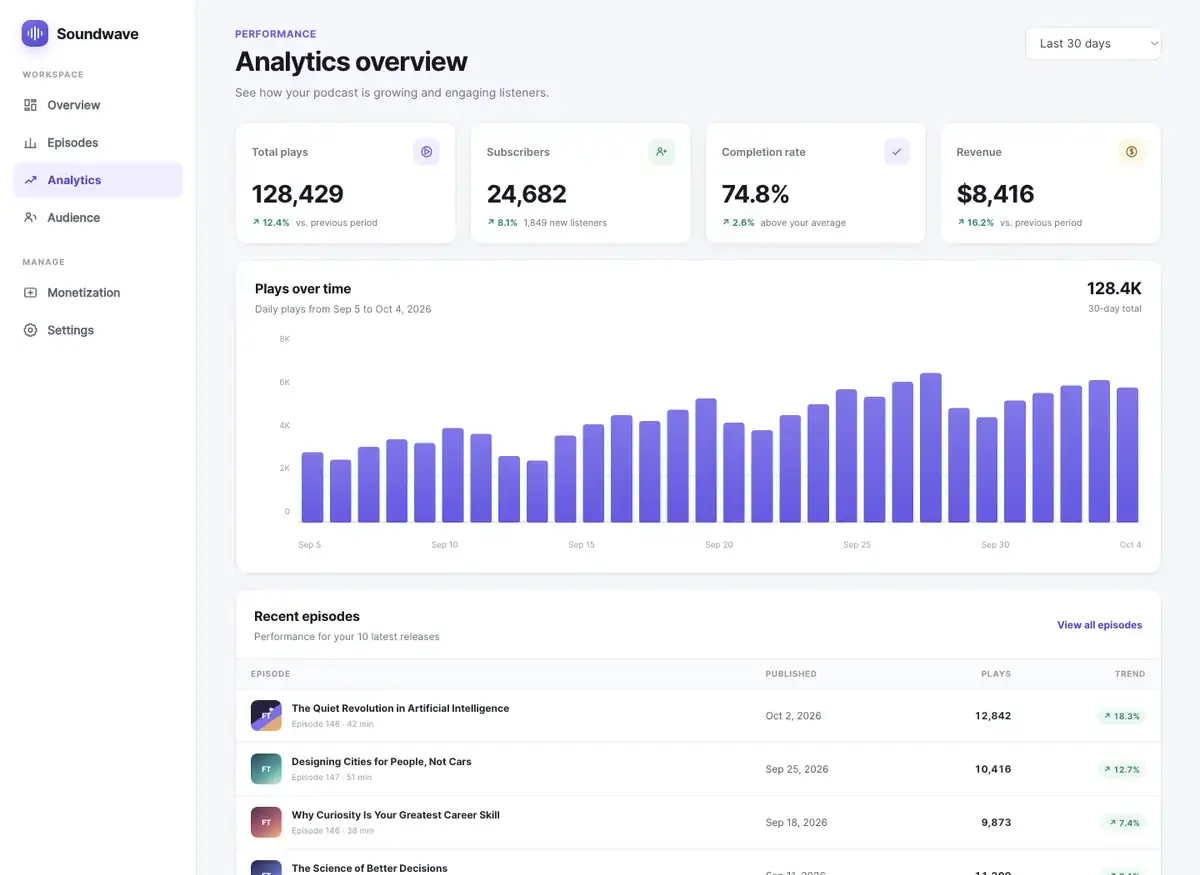Open the Last 30 days date range dropdown
1200x875 pixels.
click(1093, 44)
